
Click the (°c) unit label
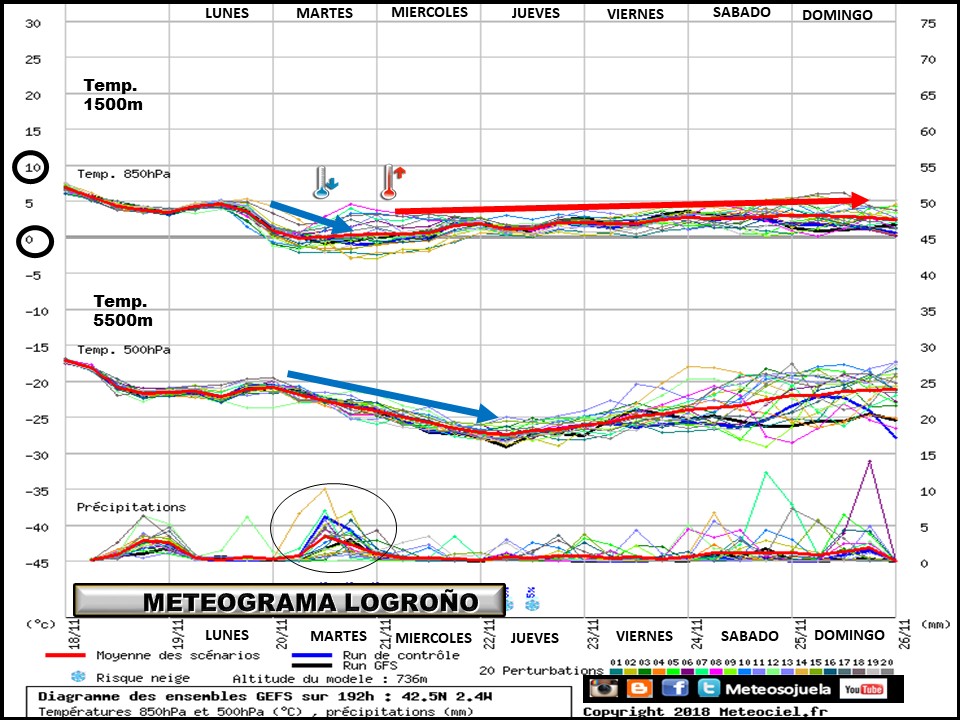(40, 624)
